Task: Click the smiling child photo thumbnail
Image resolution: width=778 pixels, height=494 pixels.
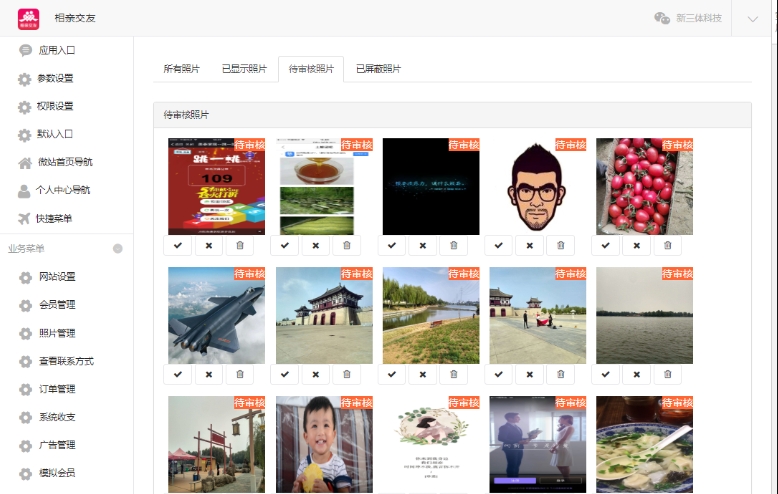Action: pyautogui.click(x=323, y=444)
